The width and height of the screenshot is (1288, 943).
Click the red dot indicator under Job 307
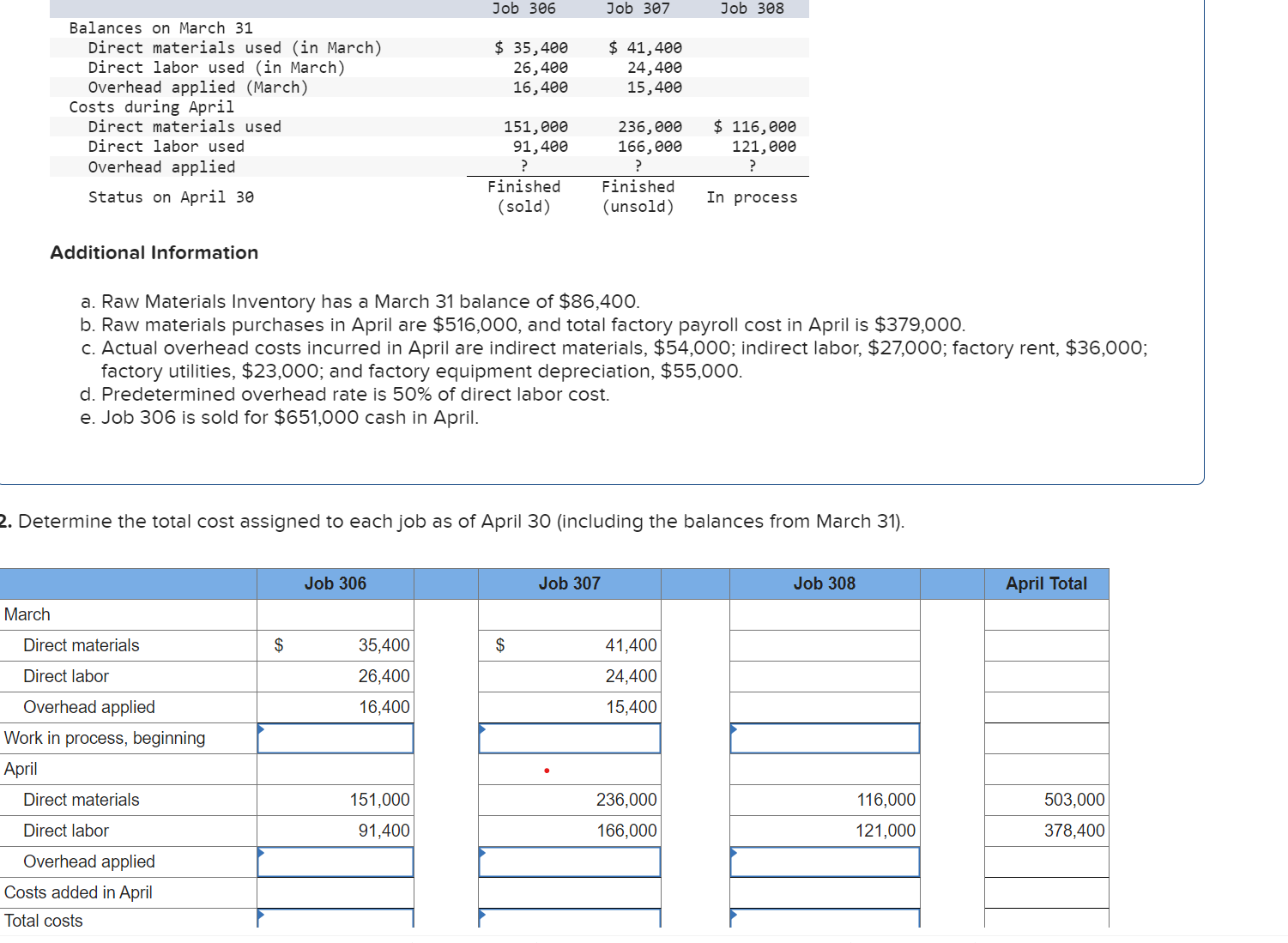click(x=547, y=771)
